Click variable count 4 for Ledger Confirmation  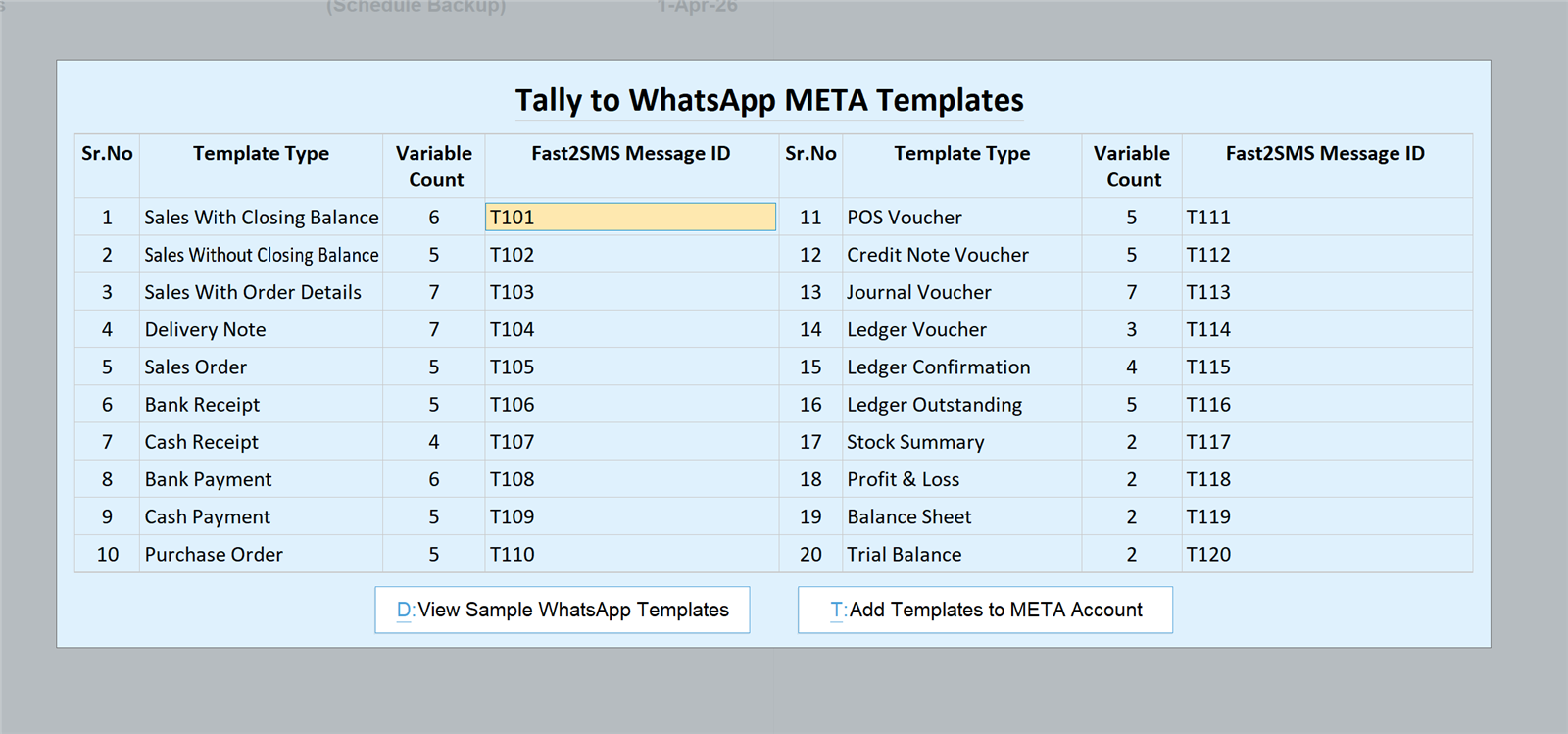pyautogui.click(x=1132, y=367)
